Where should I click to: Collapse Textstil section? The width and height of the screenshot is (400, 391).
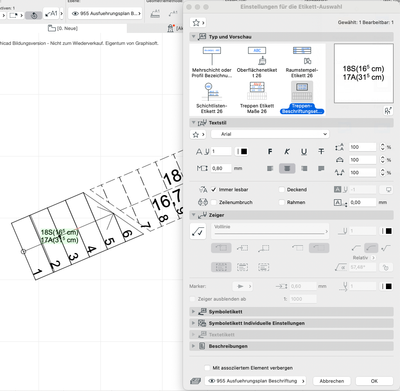[x=193, y=123]
